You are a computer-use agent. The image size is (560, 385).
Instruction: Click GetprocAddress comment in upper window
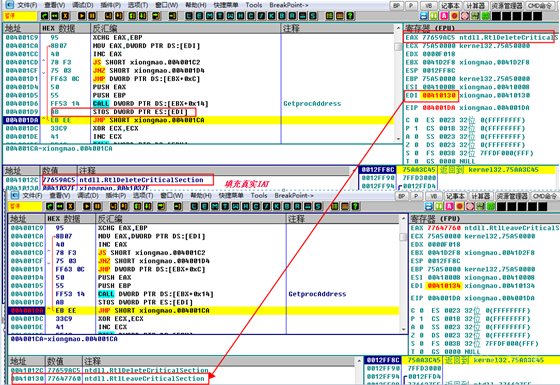(312, 104)
